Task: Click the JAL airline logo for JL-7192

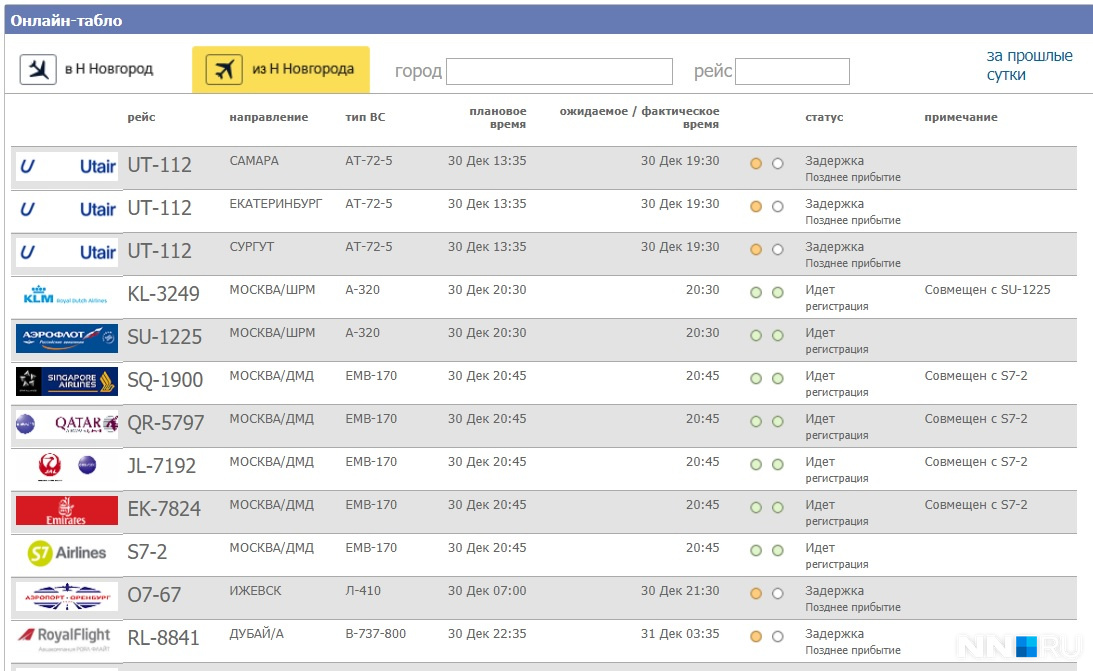Action: [67, 466]
